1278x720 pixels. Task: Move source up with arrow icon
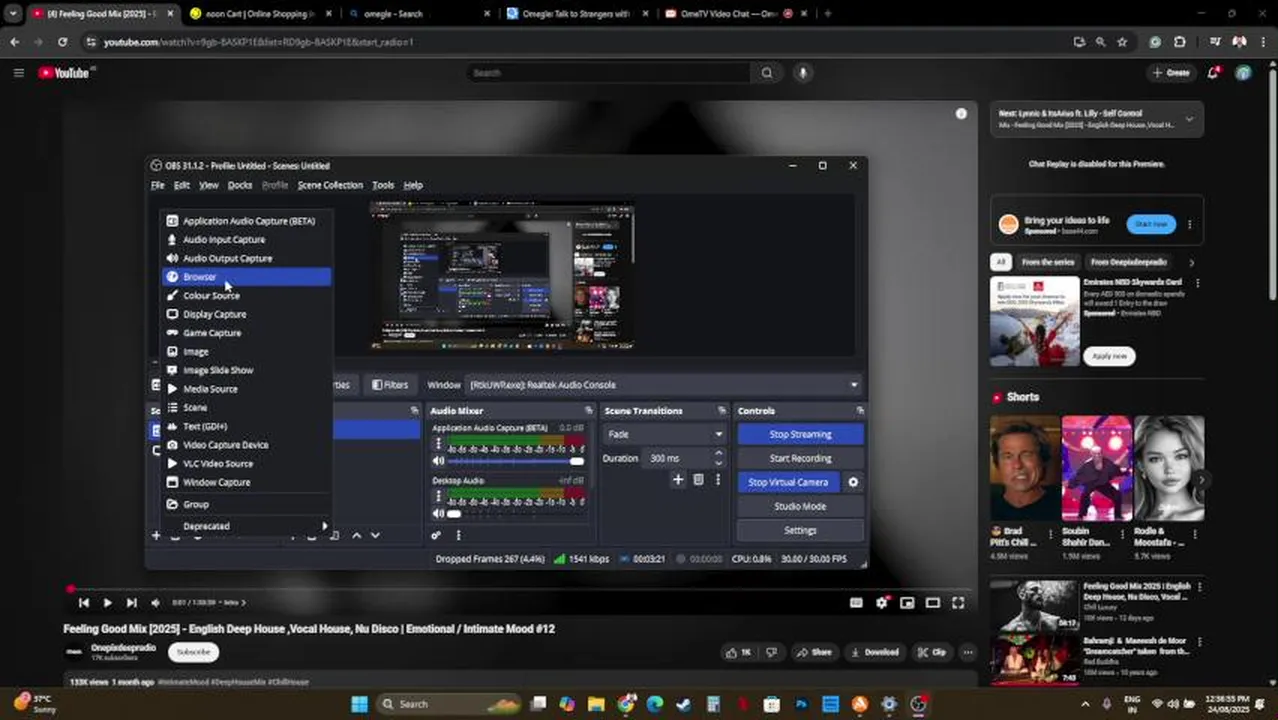(356, 535)
